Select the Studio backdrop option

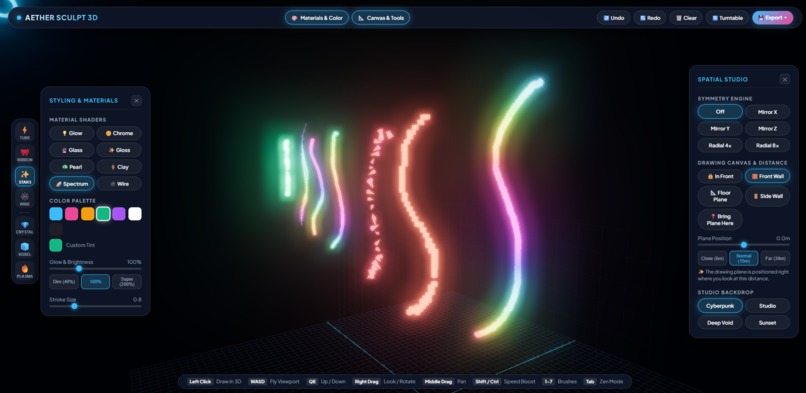[767, 306]
